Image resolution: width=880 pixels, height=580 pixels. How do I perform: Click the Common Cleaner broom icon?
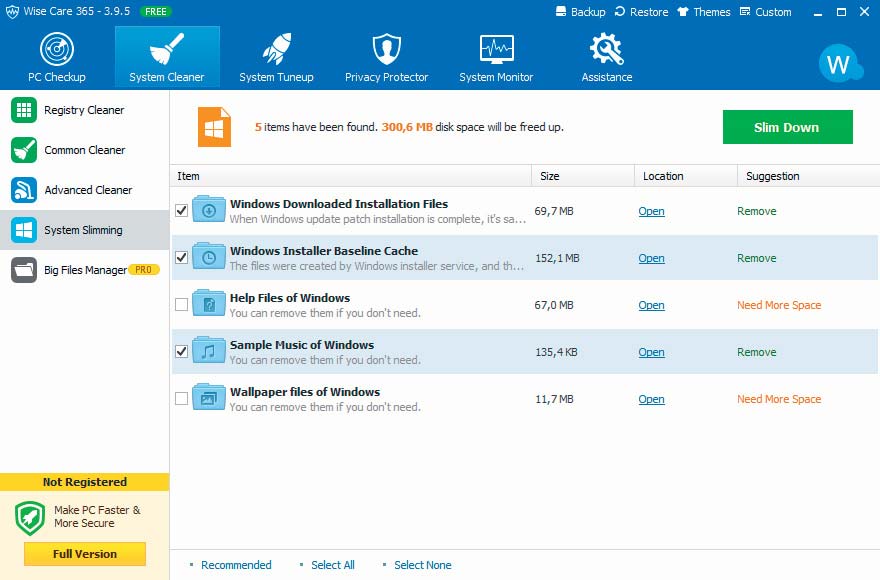tap(24, 150)
